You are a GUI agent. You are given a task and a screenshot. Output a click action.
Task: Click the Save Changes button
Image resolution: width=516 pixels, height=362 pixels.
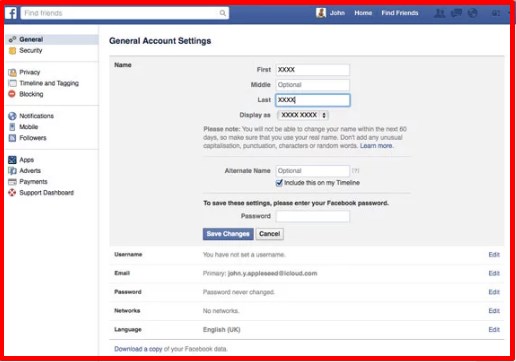[228, 234]
